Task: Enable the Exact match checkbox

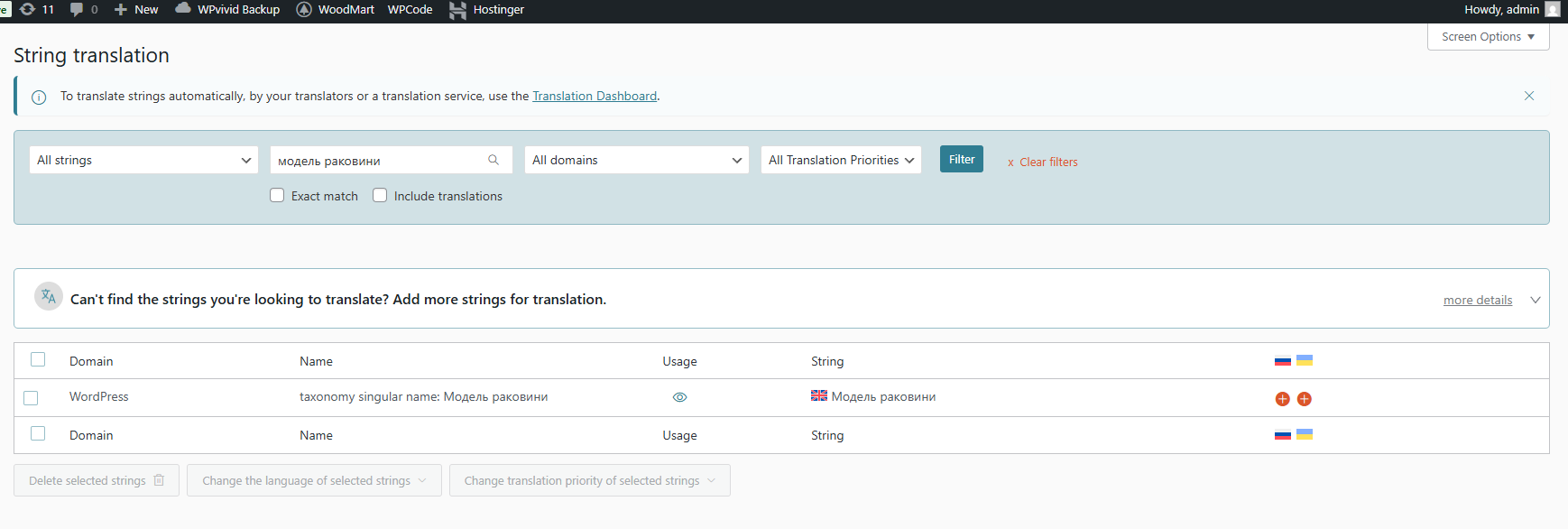Action: point(277,196)
